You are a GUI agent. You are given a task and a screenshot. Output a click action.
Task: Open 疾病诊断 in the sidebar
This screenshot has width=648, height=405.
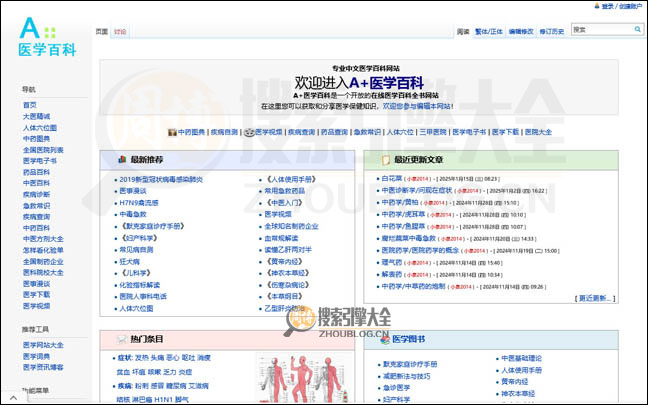point(36,194)
